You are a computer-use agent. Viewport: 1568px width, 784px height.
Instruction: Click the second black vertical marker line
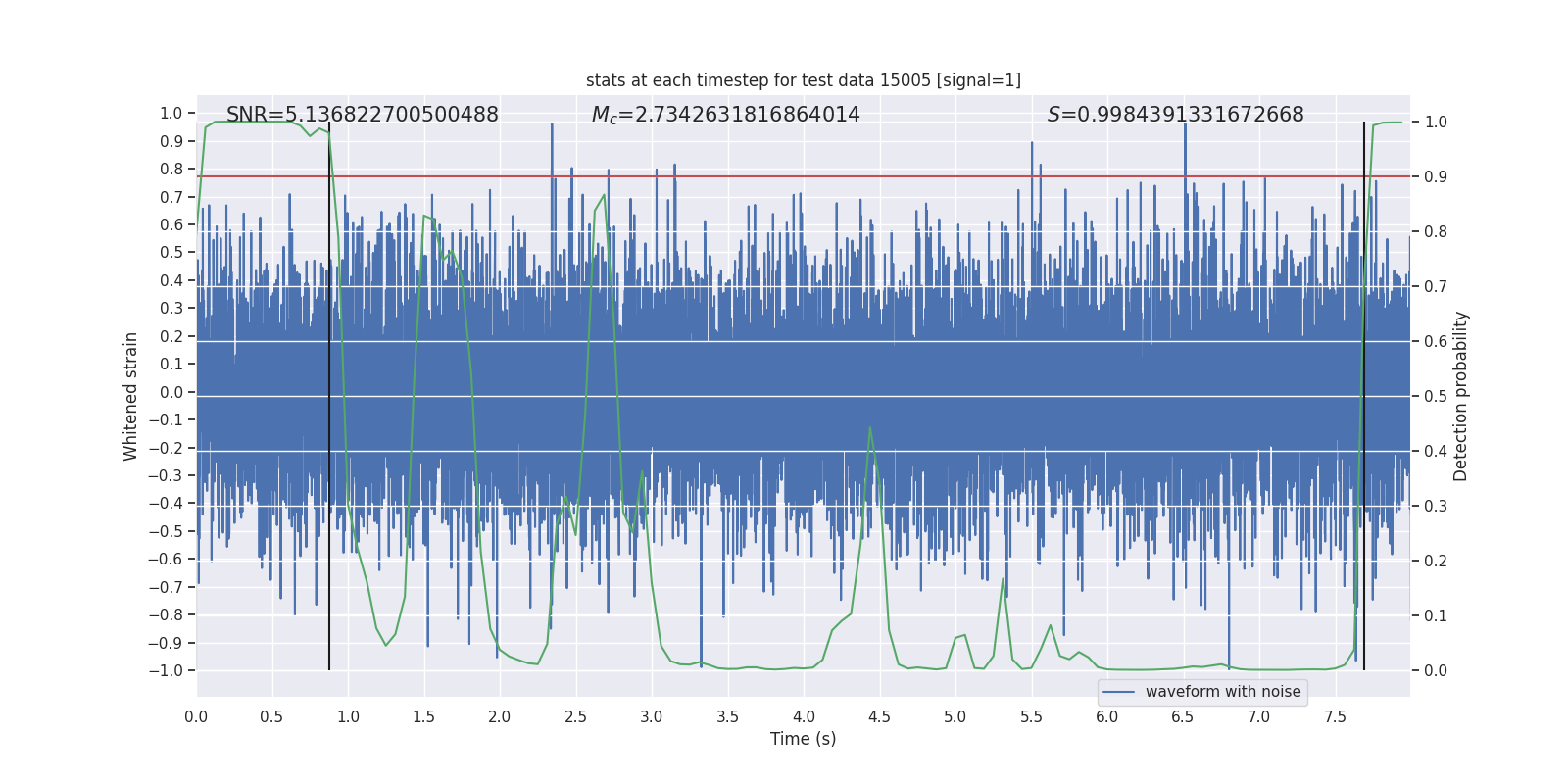(1363, 396)
